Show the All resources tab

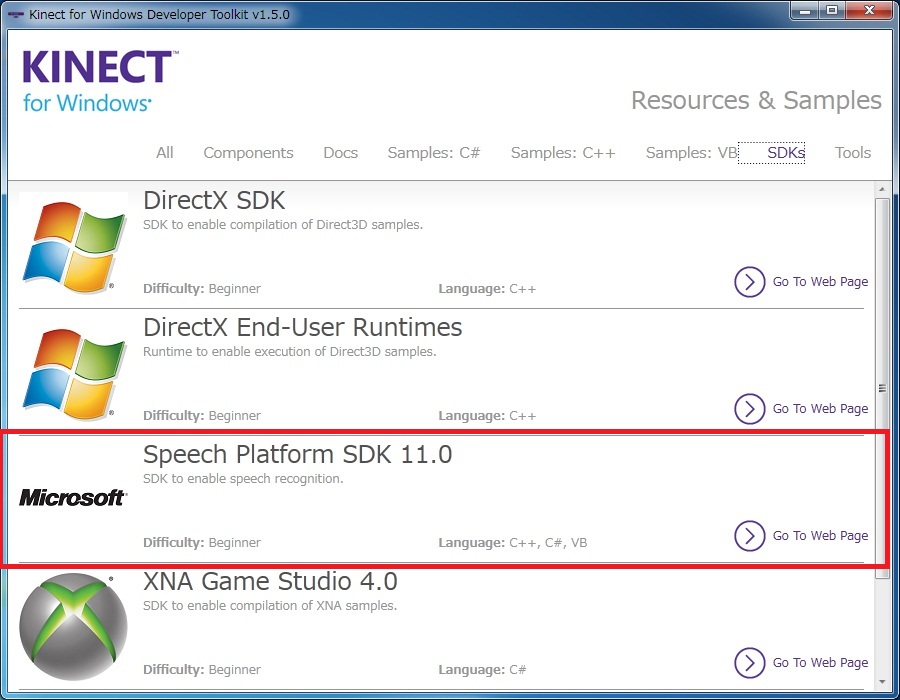tap(165, 153)
